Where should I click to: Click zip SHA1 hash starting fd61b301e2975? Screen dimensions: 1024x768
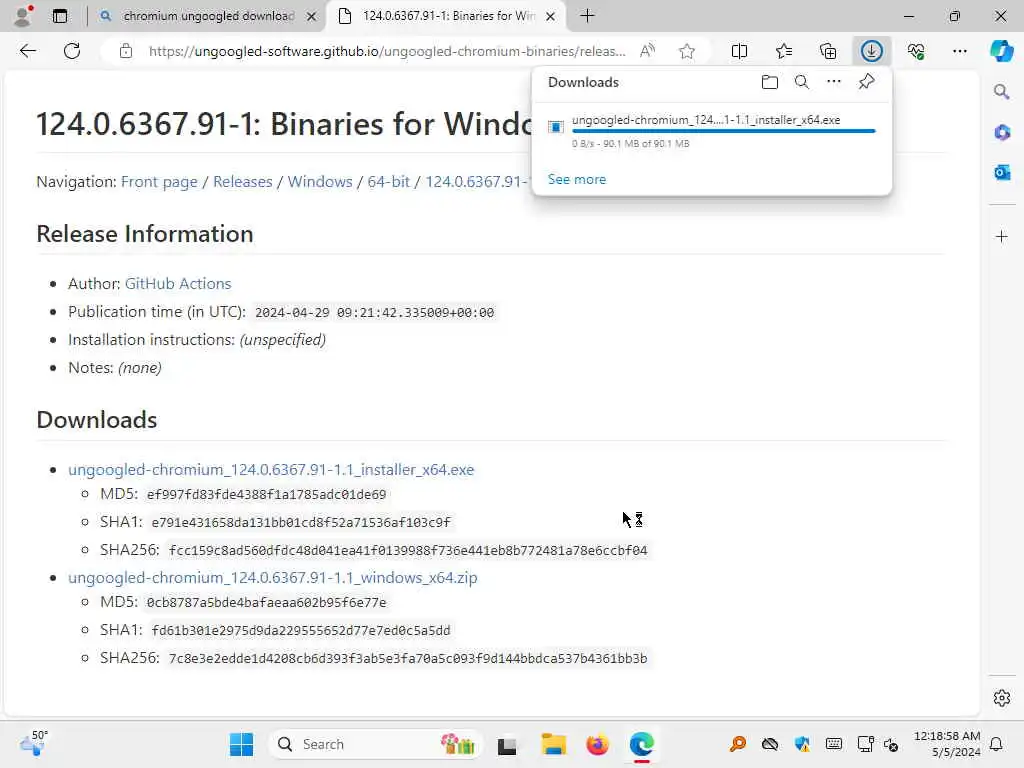[x=301, y=630]
